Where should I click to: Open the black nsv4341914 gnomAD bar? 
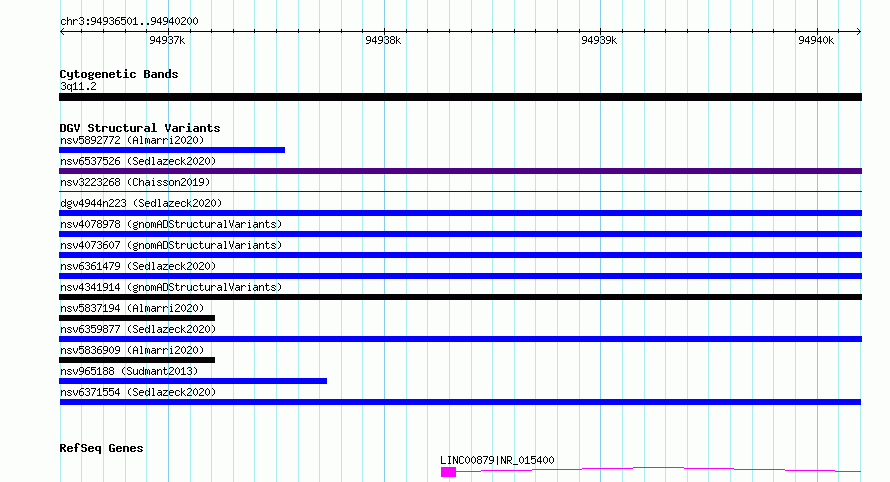(460, 297)
